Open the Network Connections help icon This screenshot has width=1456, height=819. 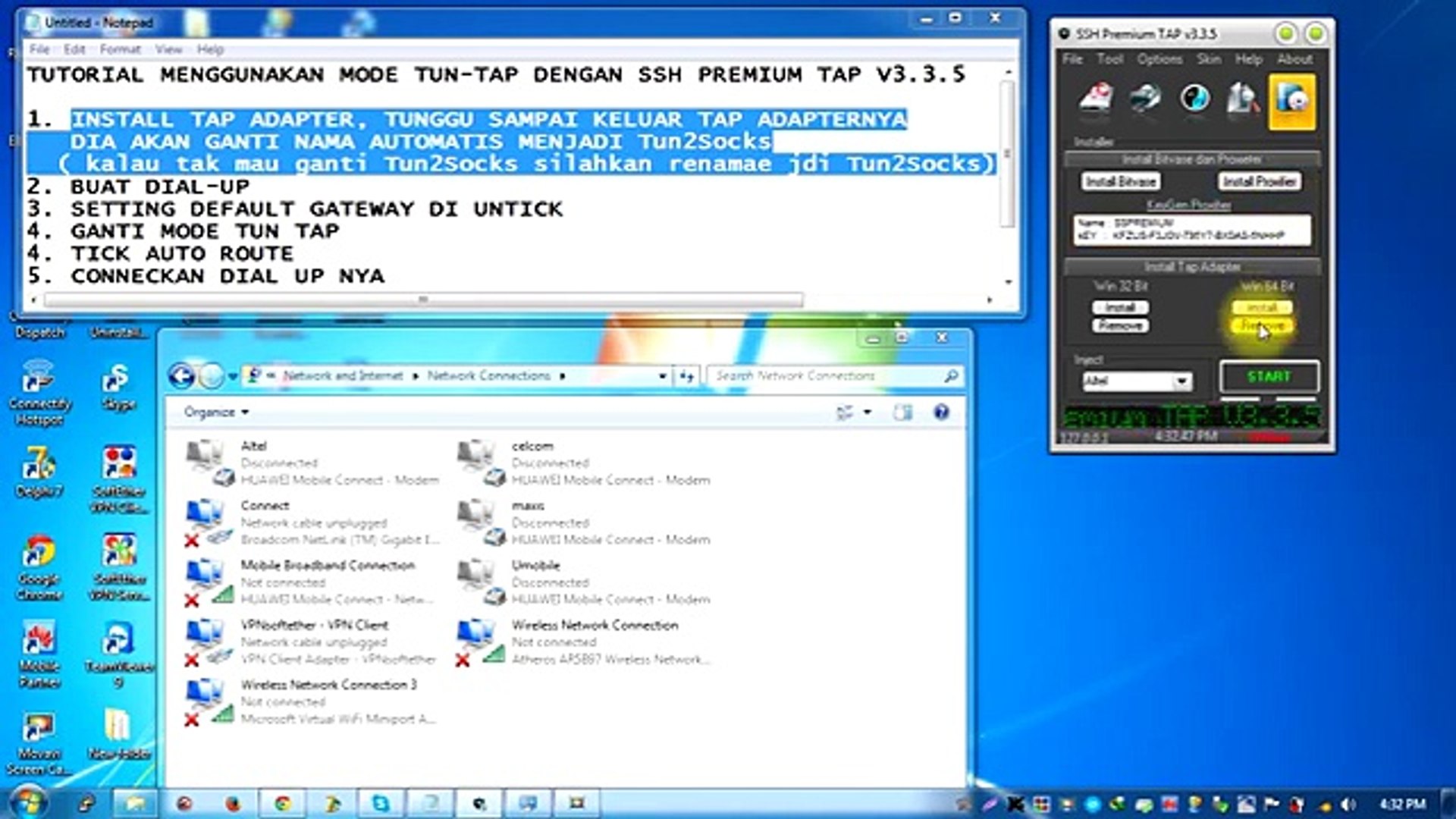941,413
